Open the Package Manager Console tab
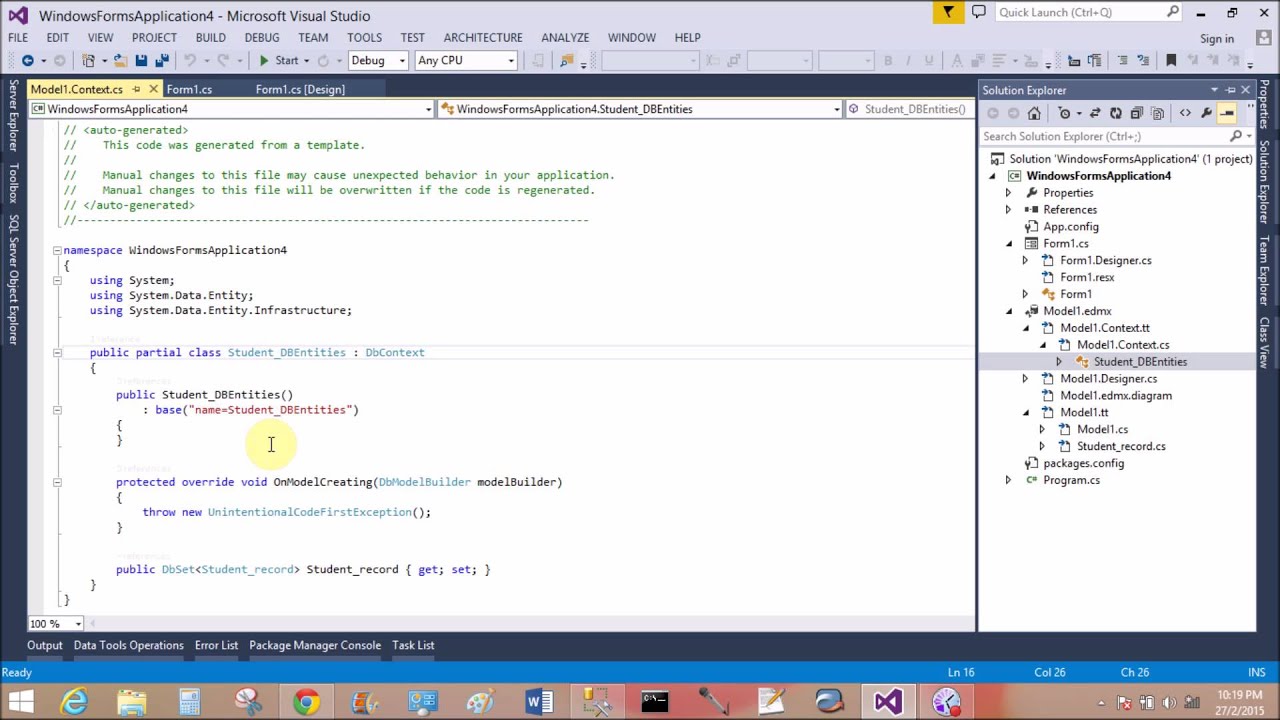The height and width of the screenshot is (720, 1280). point(315,645)
